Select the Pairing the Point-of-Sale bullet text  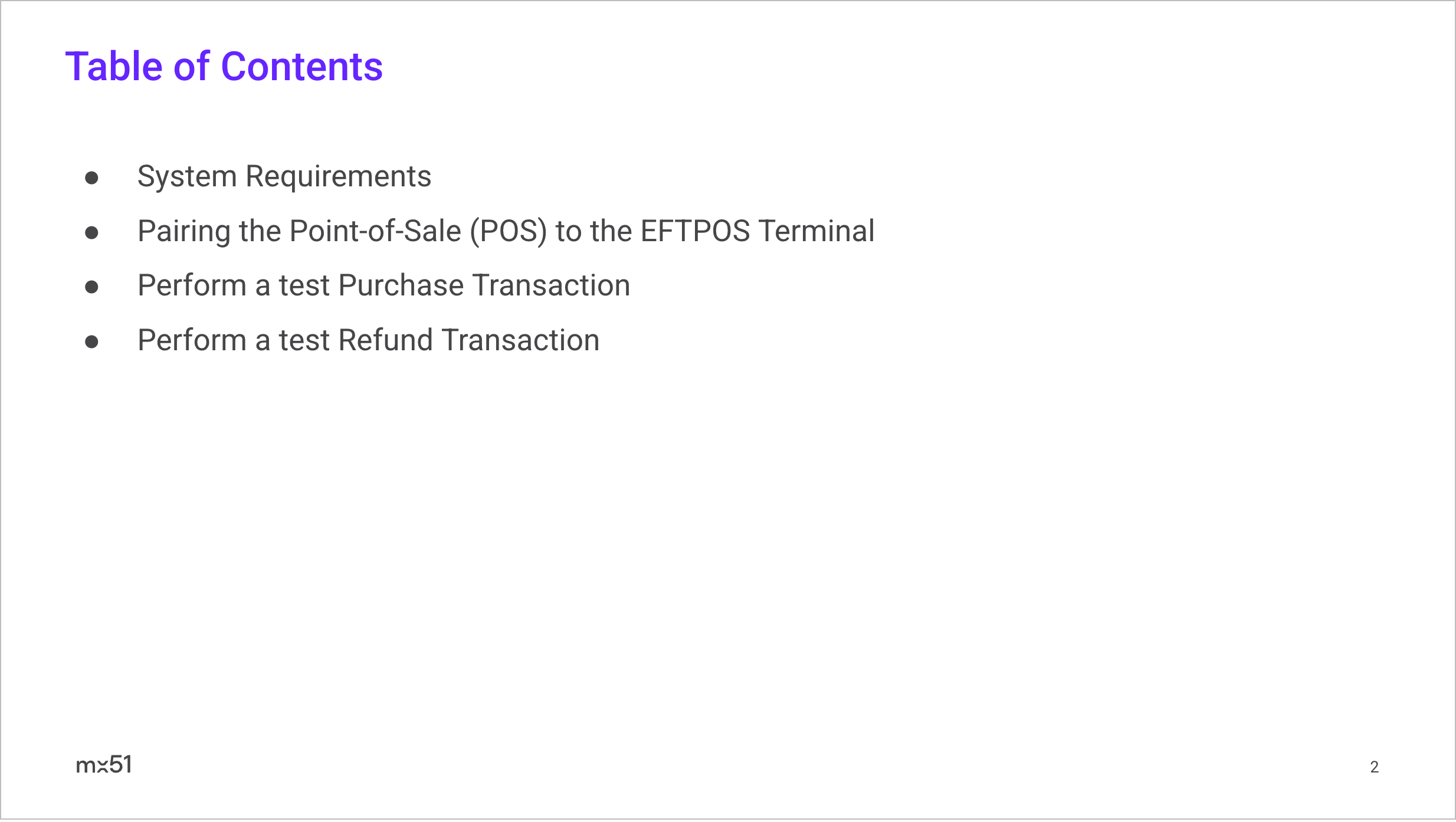coord(505,231)
